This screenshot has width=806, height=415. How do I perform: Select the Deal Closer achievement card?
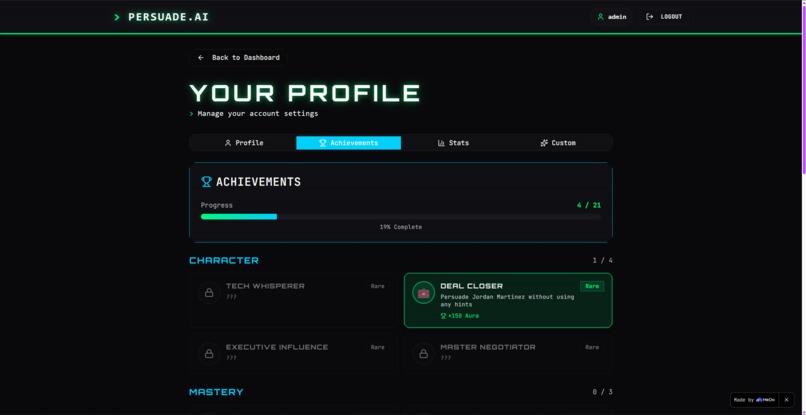click(x=508, y=300)
